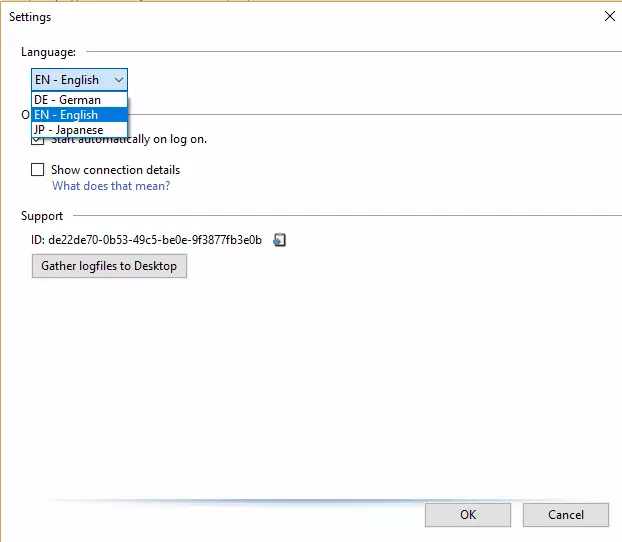The height and width of the screenshot is (542, 622).
Task: Toggle Show connection details checkbox
Action: coord(38,169)
